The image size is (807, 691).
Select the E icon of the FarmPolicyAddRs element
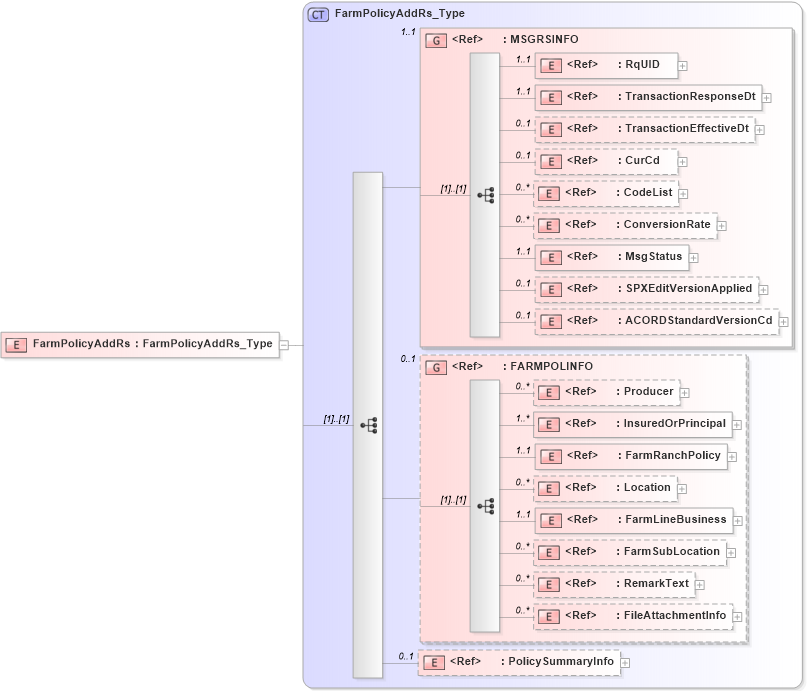click(x=14, y=344)
